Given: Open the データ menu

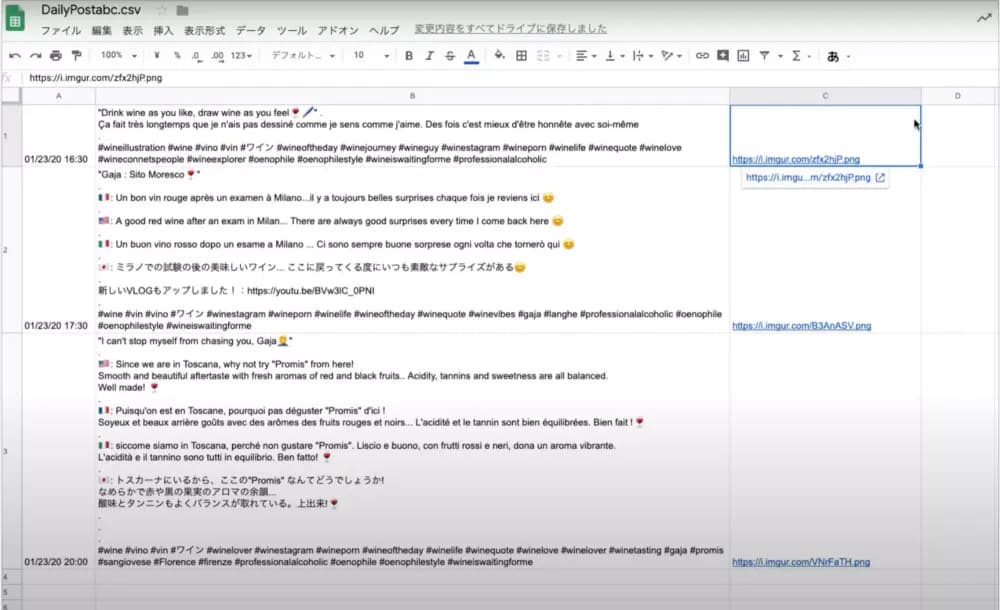Looking at the screenshot, I should 250,30.
